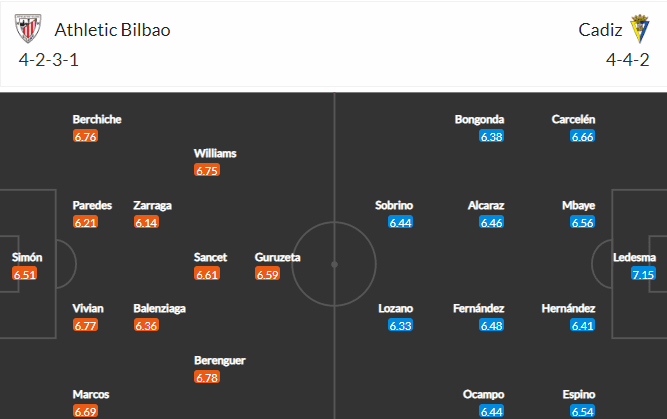
Task: Select Berchiche's 6.76 rating badge
Action: pos(86,137)
